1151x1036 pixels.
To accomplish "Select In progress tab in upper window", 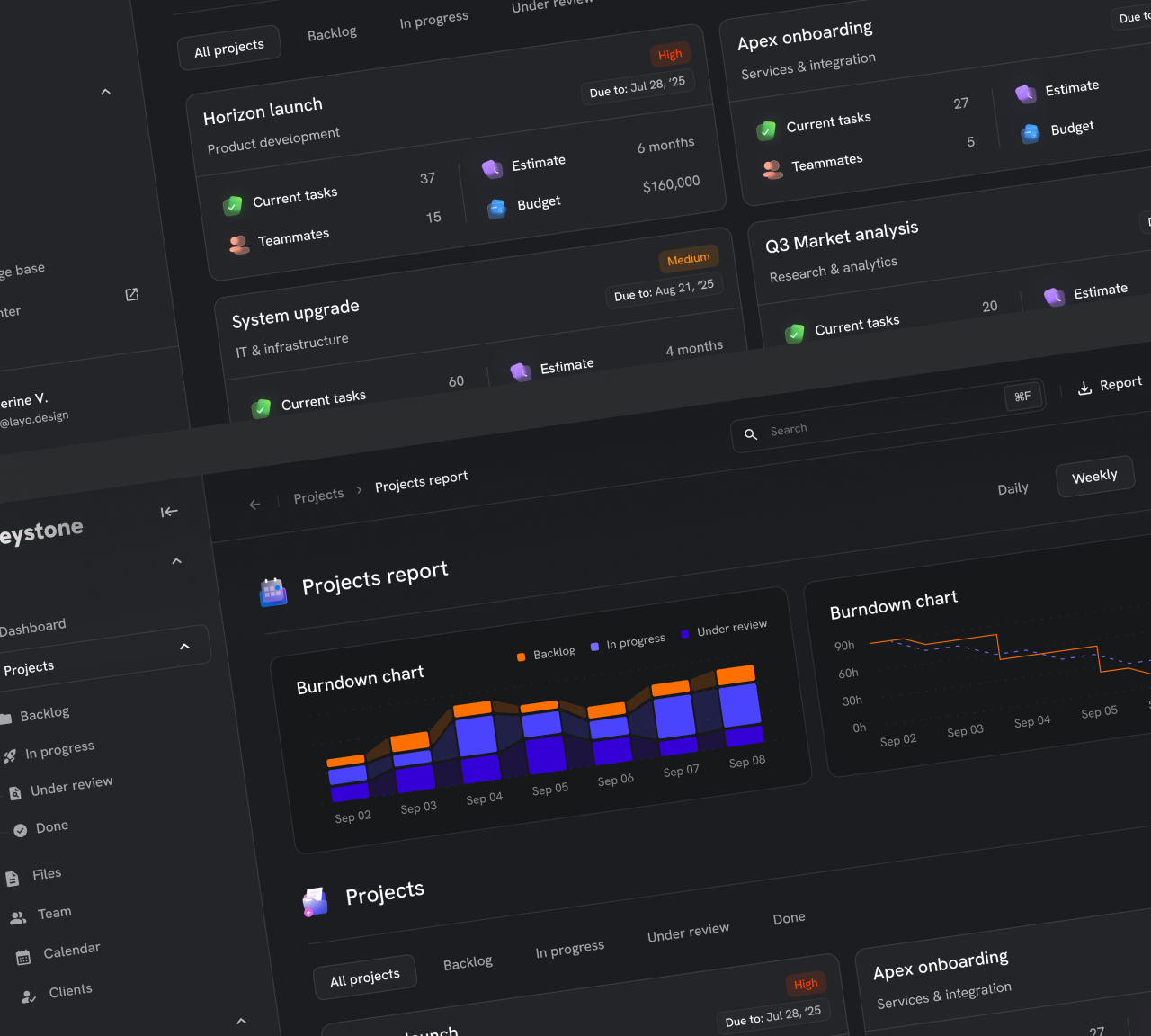I will point(434,19).
